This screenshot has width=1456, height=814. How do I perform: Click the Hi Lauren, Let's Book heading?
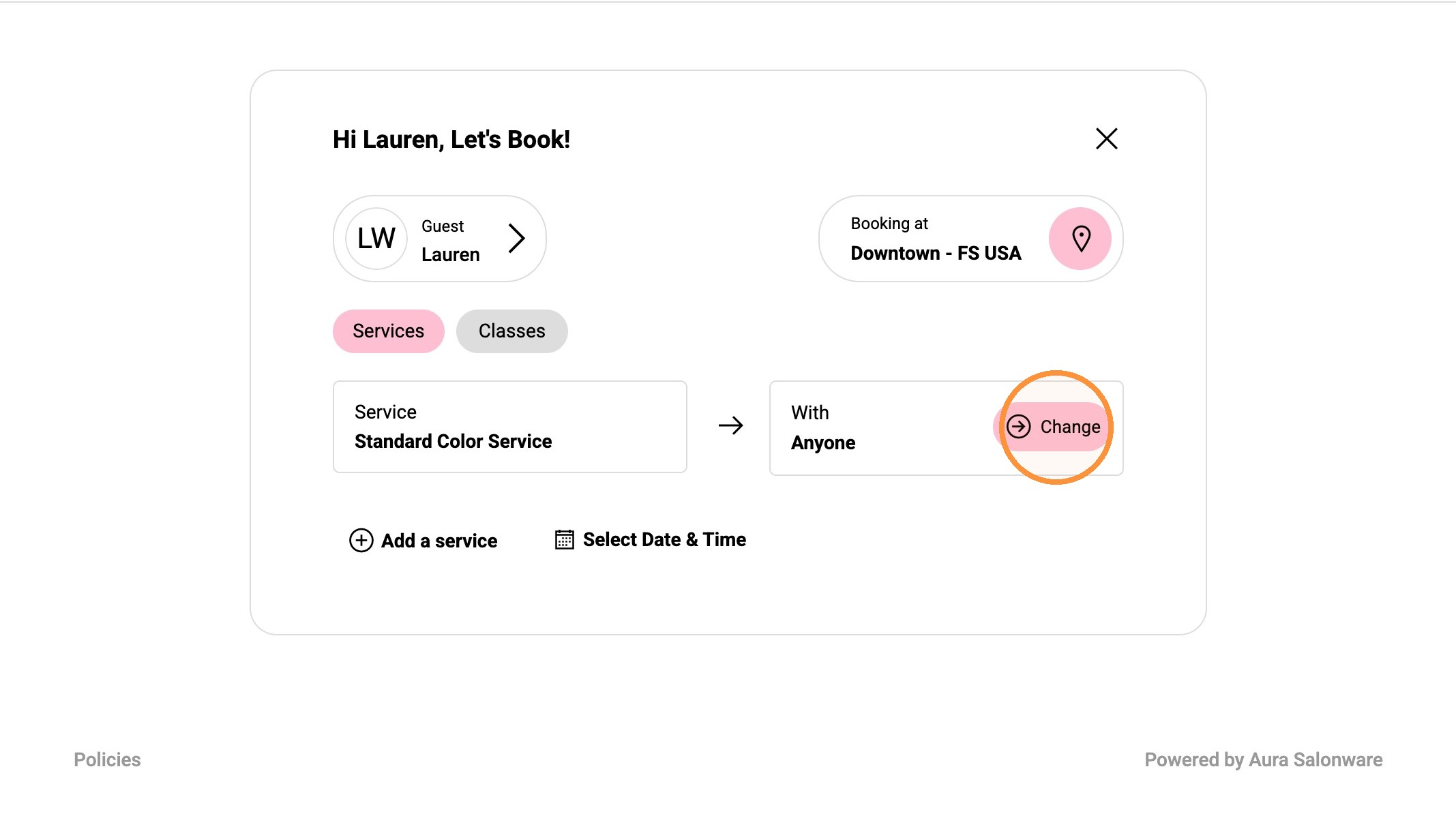click(451, 139)
